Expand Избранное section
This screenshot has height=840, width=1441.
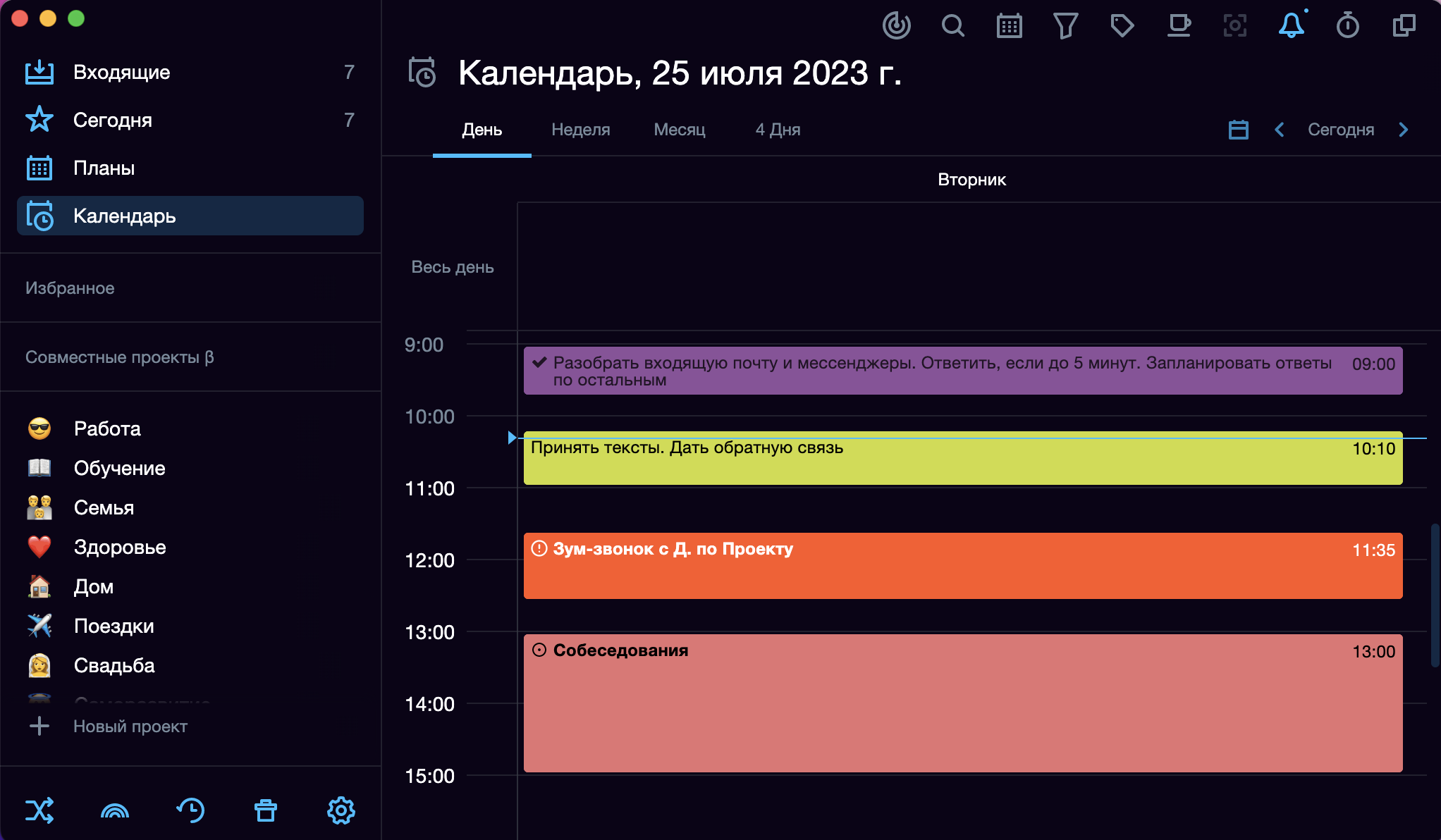click(70, 288)
